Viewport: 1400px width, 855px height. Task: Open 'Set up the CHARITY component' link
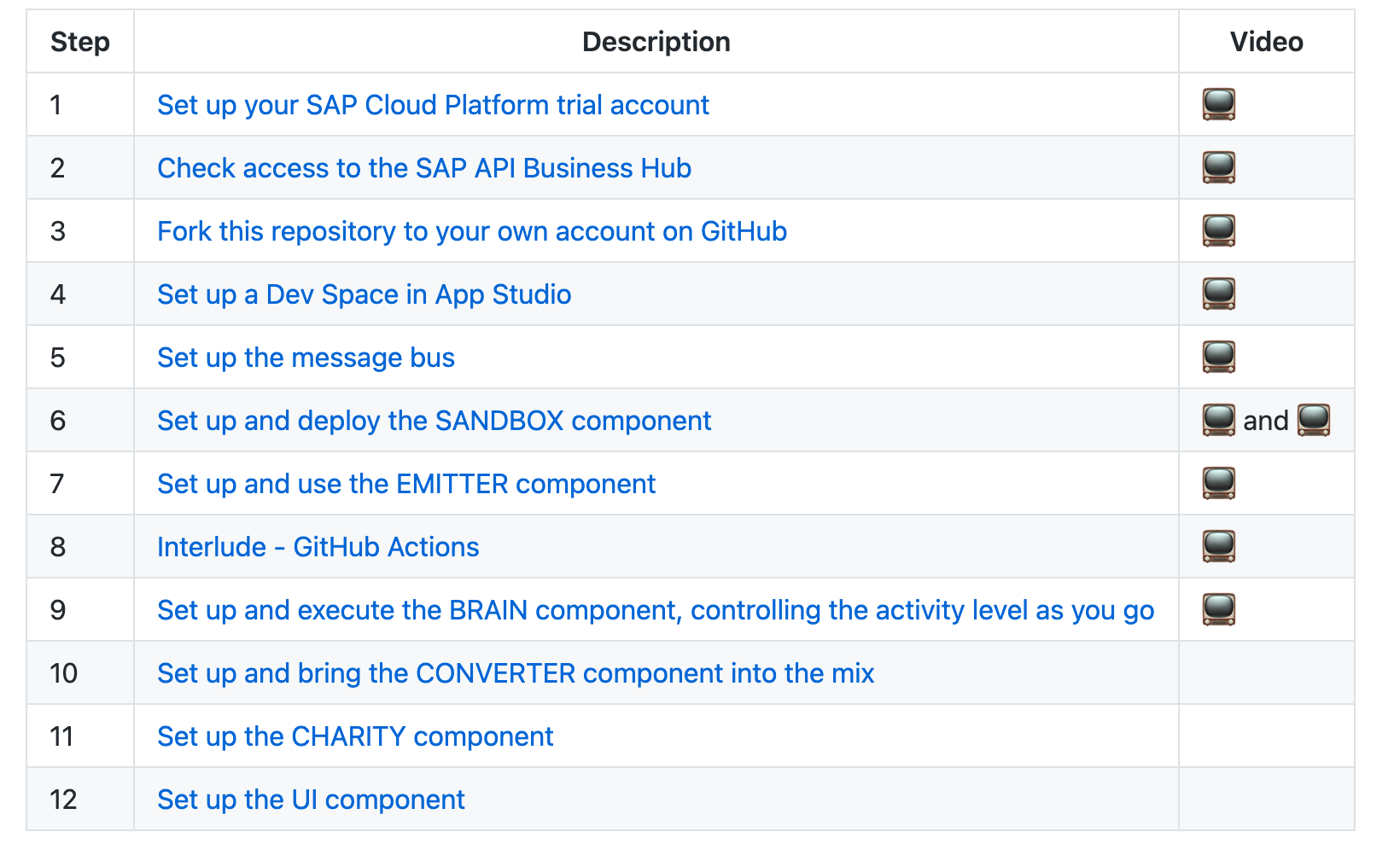pos(355,736)
